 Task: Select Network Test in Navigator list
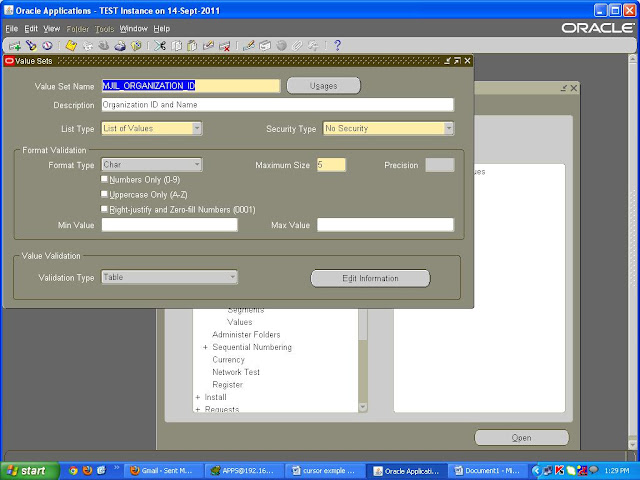click(236, 372)
